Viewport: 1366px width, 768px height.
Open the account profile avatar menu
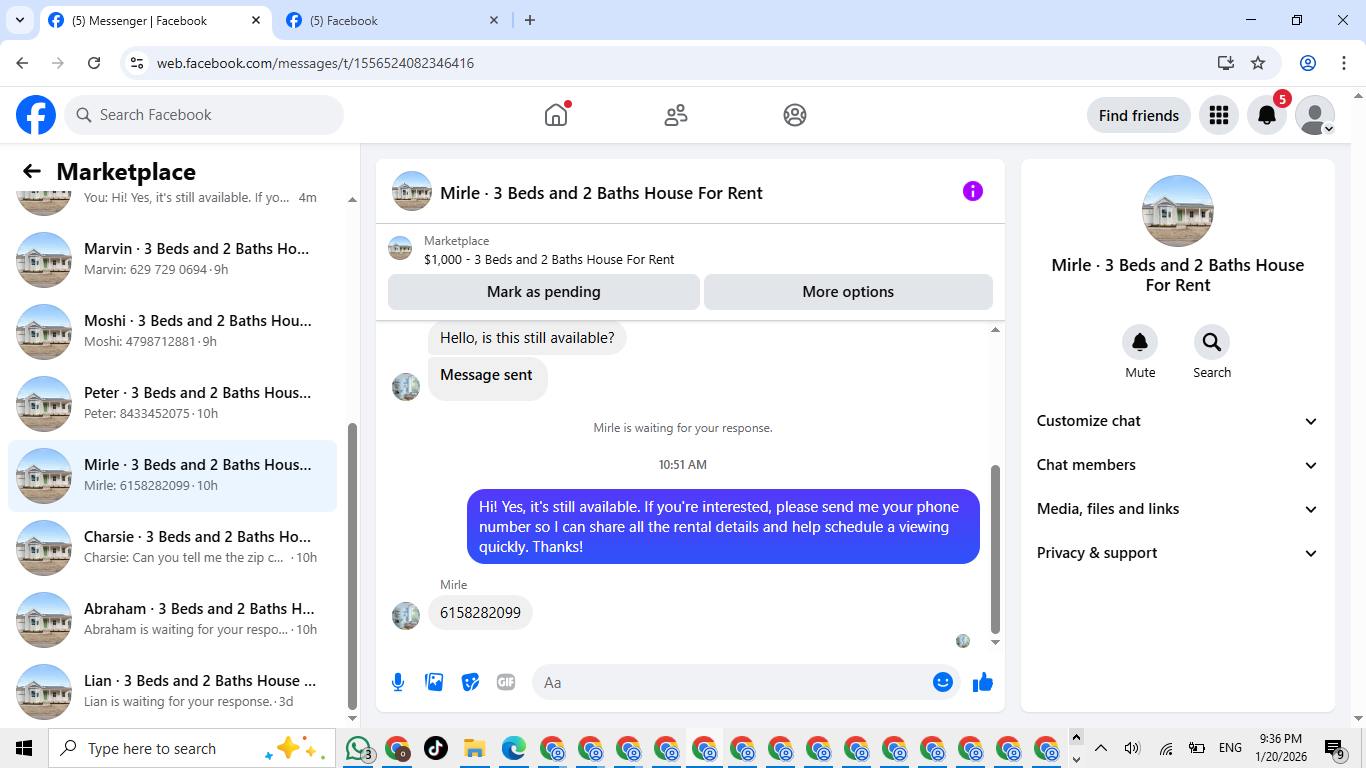click(1315, 115)
